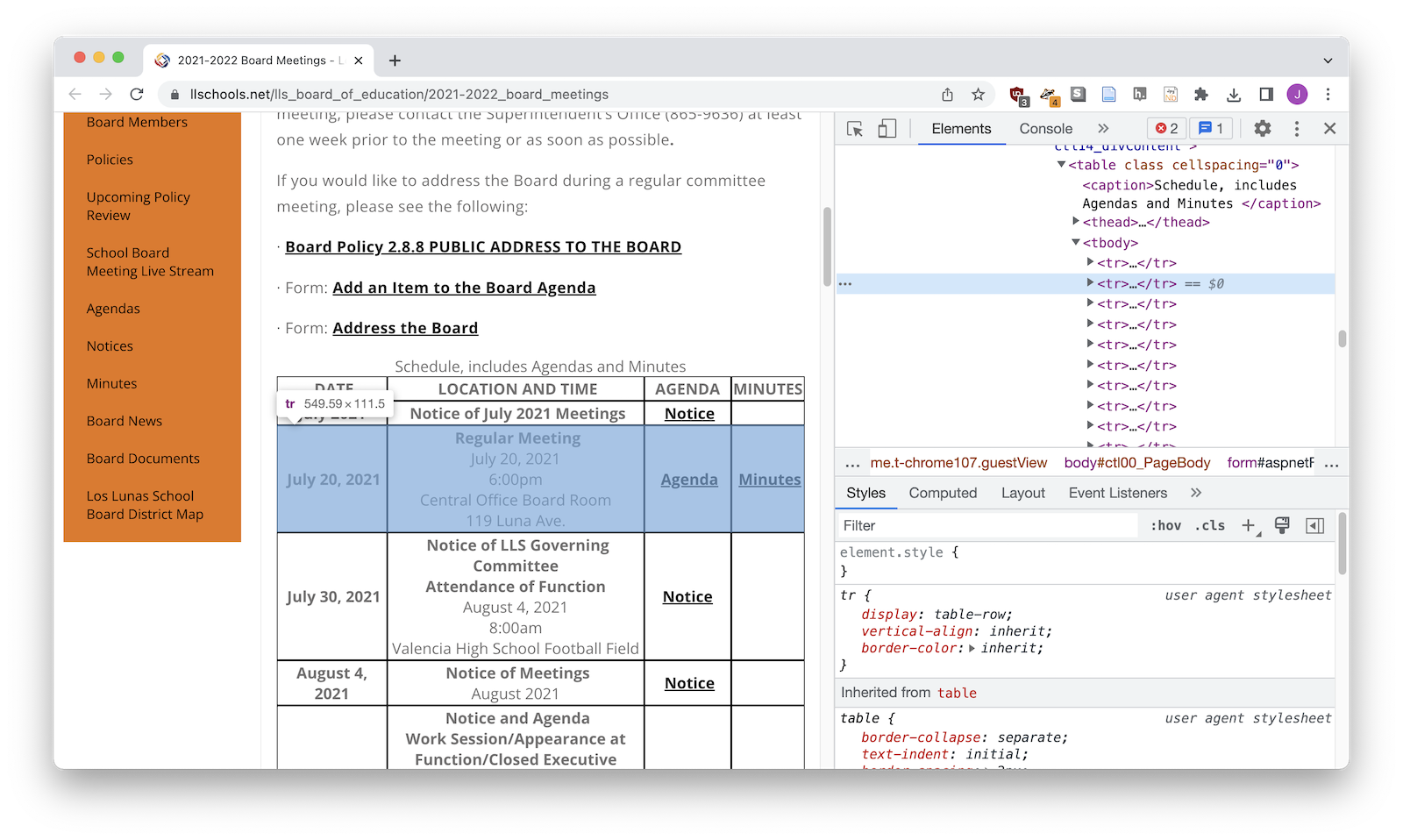Go to Board Members in the sidebar
Screen dimensions: 1403x840
[137, 122]
